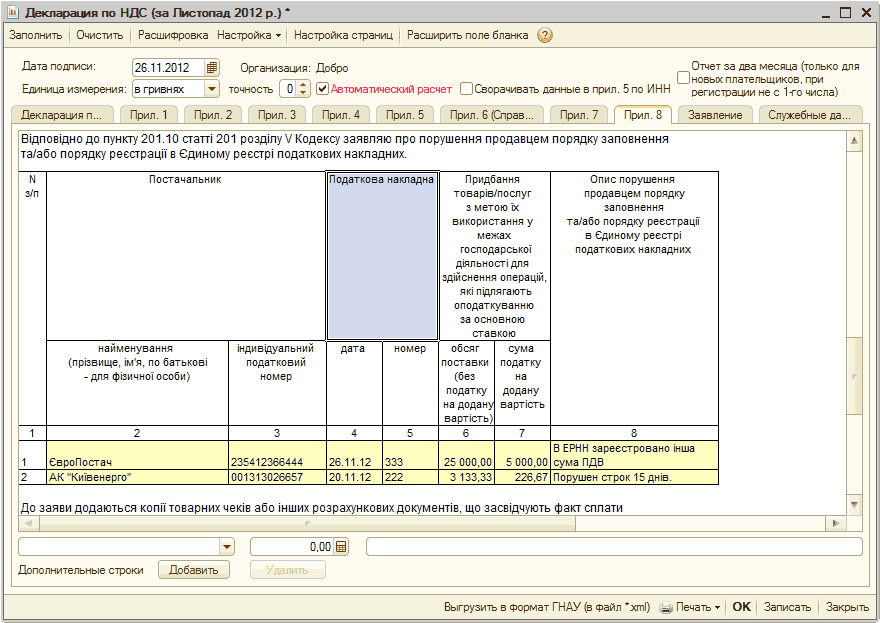Open the calculator icon in numeric field
This screenshot has width=880, height=623.
point(341,547)
